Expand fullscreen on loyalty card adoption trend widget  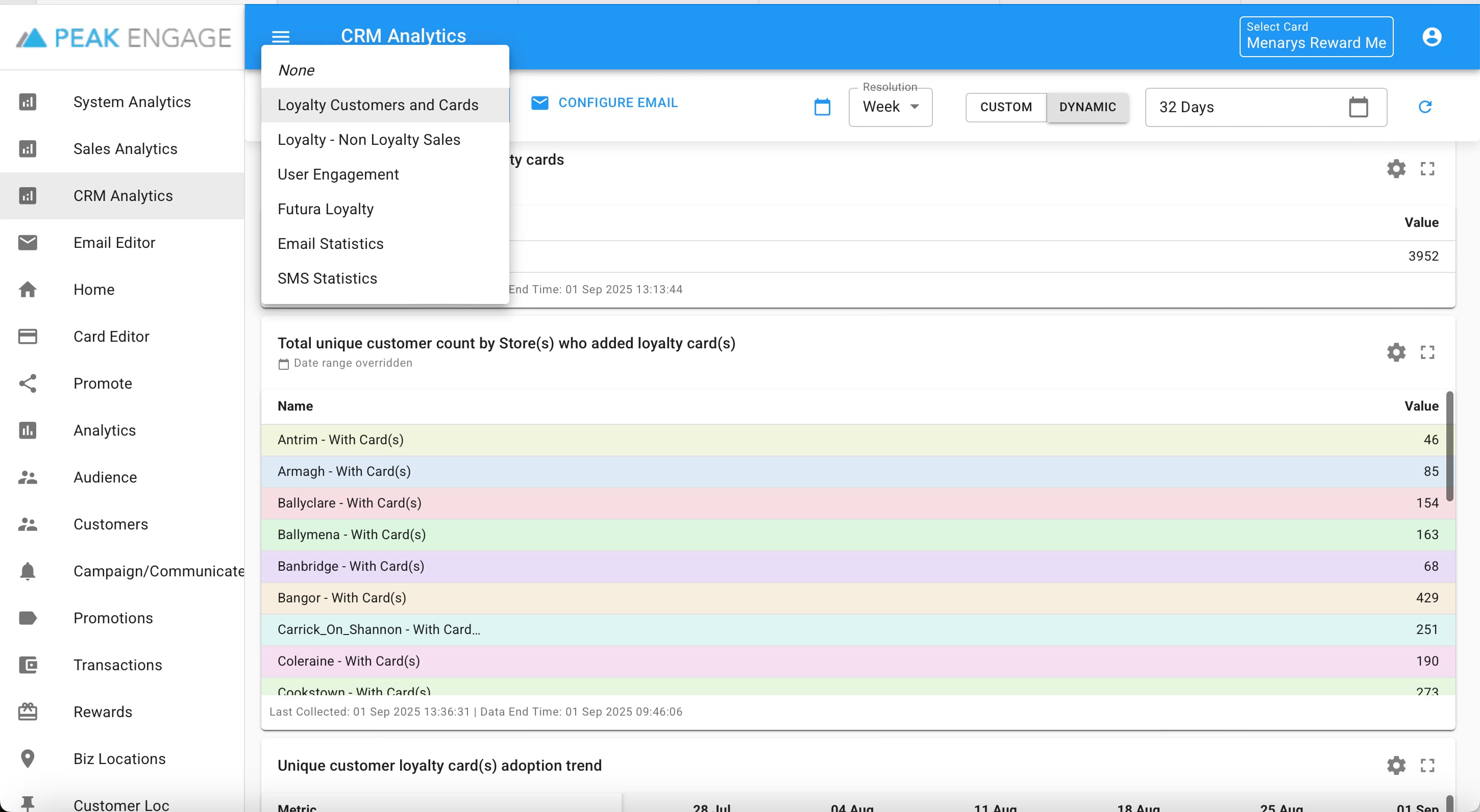[x=1428, y=766]
